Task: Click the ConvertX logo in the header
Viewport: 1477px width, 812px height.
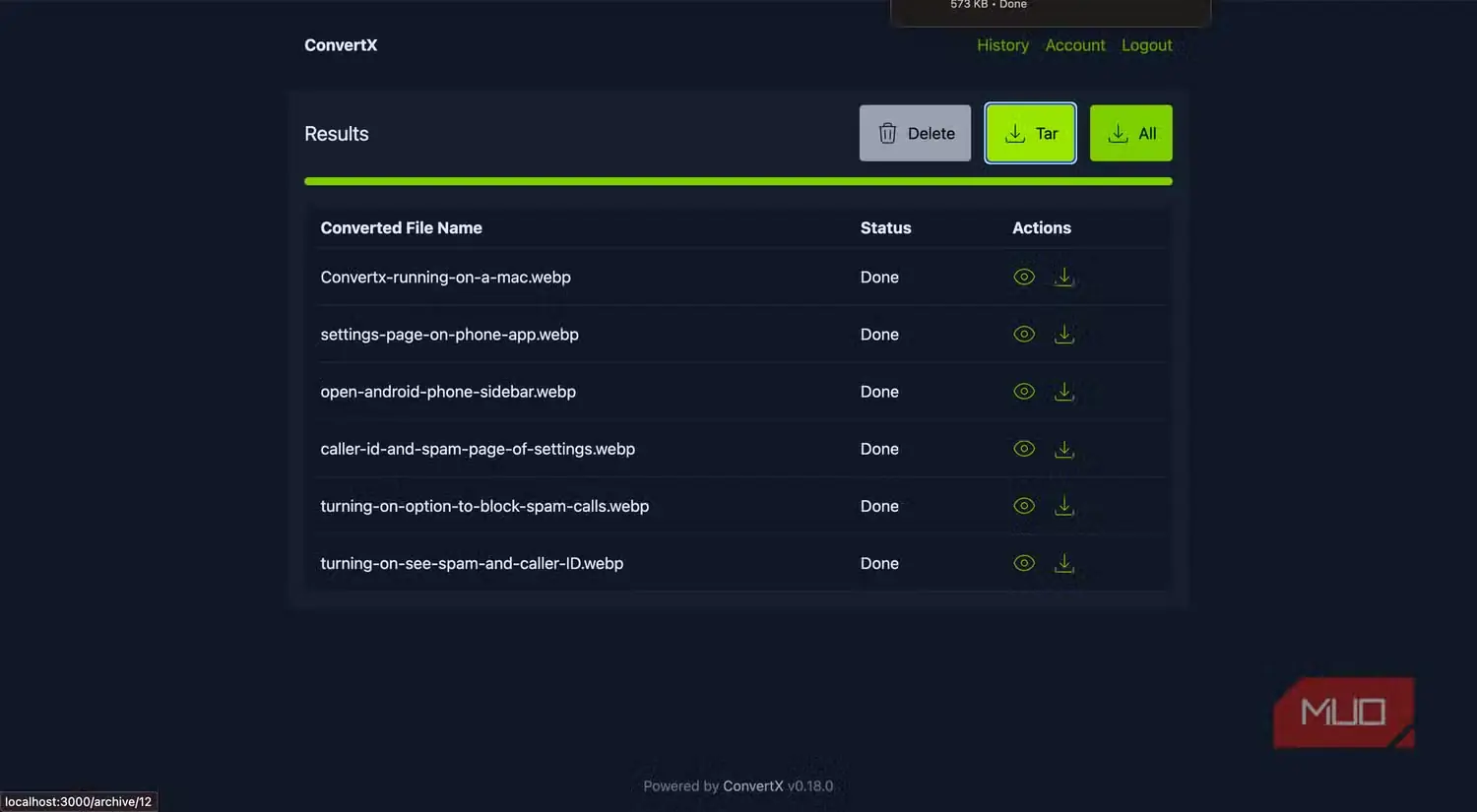Action: pyautogui.click(x=341, y=45)
